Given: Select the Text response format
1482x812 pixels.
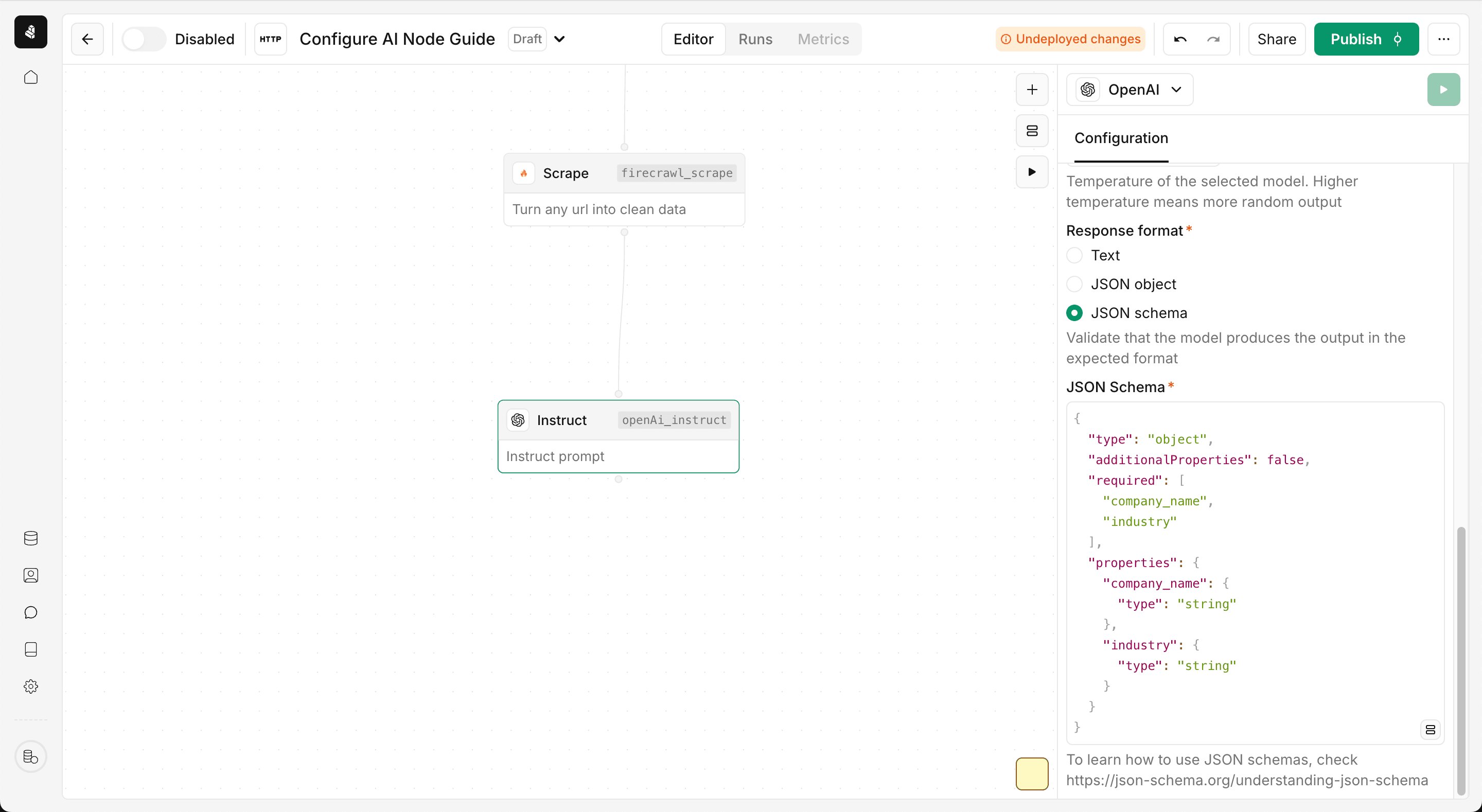Looking at the screenshot, I should pyautogui.click(x=1074, y=255).
